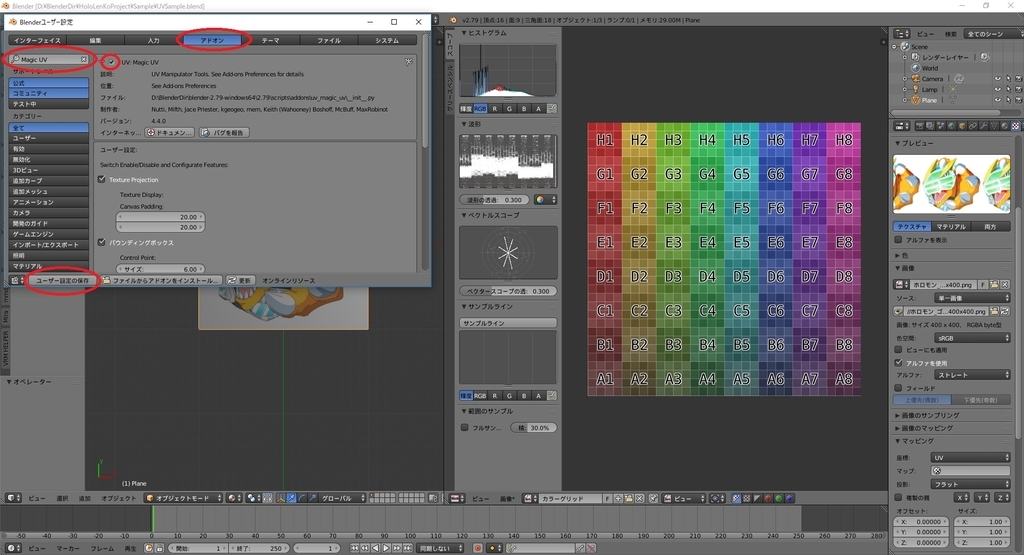This screenshot has width=1024, height=555.
Task: Open the World properties tab icon
Action: [952, 126]
